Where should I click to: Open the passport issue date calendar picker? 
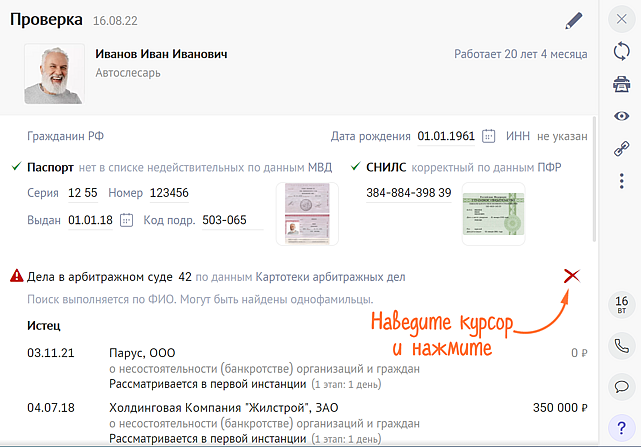127,220
